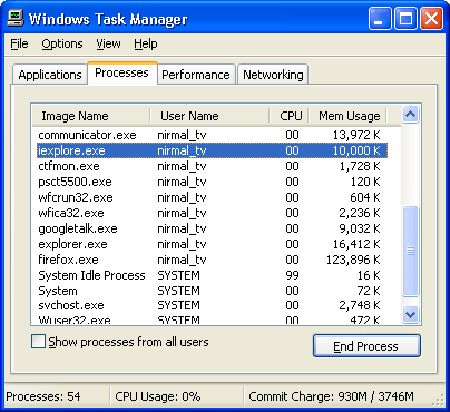Maximize the Task Manager window
450x412 pixels.
click(406, 18)
